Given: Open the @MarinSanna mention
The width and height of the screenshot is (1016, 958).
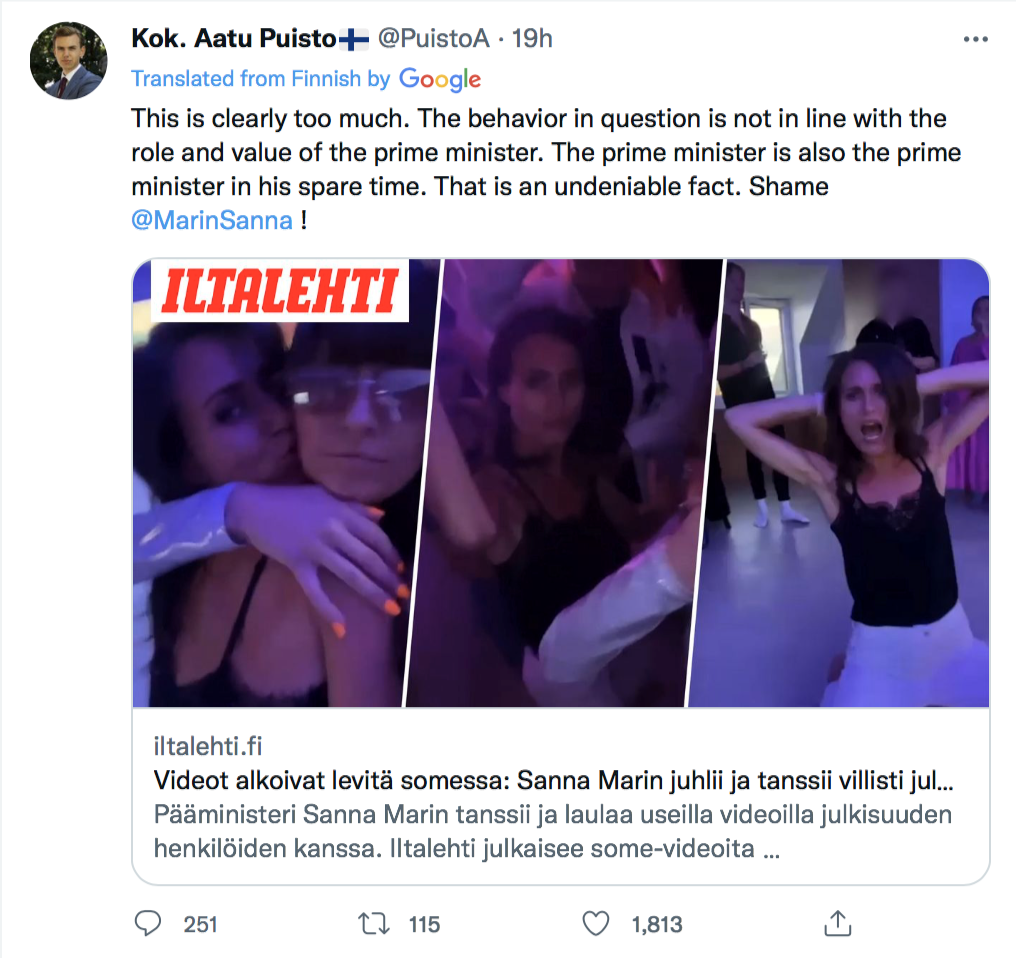Looking at the screenshot, I should point(212,221).
